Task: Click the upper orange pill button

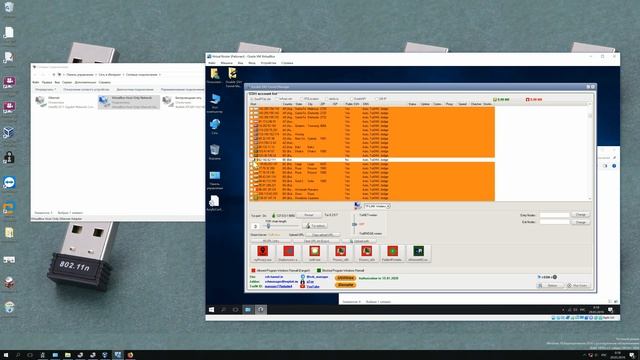Action: point(345,278)
